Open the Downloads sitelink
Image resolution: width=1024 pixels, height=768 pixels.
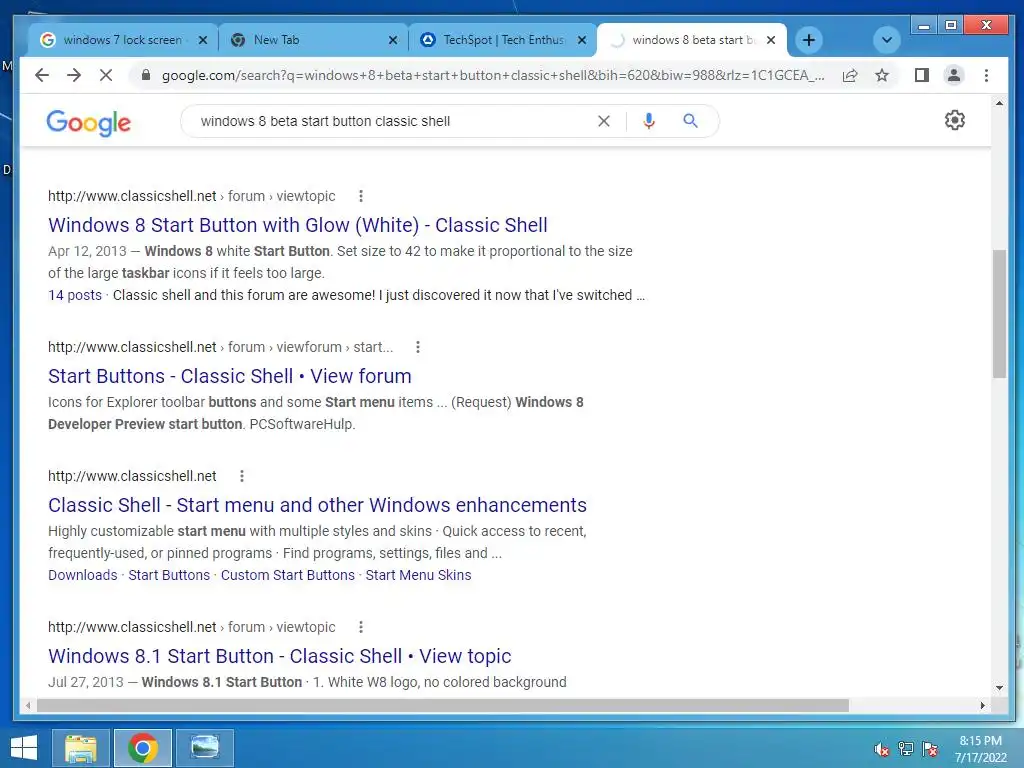pyautogui.click(x=83, y=575)
